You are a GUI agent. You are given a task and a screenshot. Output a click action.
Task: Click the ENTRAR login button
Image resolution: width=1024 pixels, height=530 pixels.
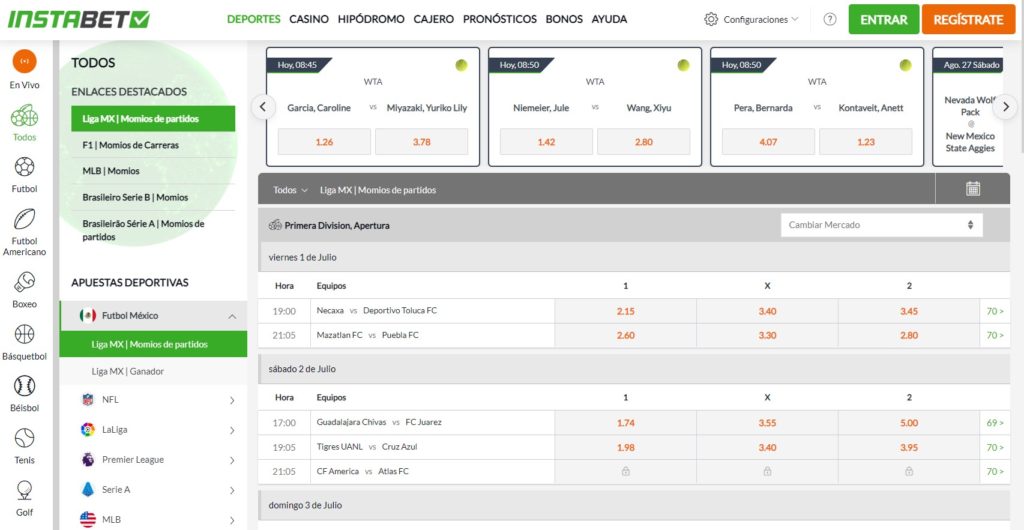884,20
